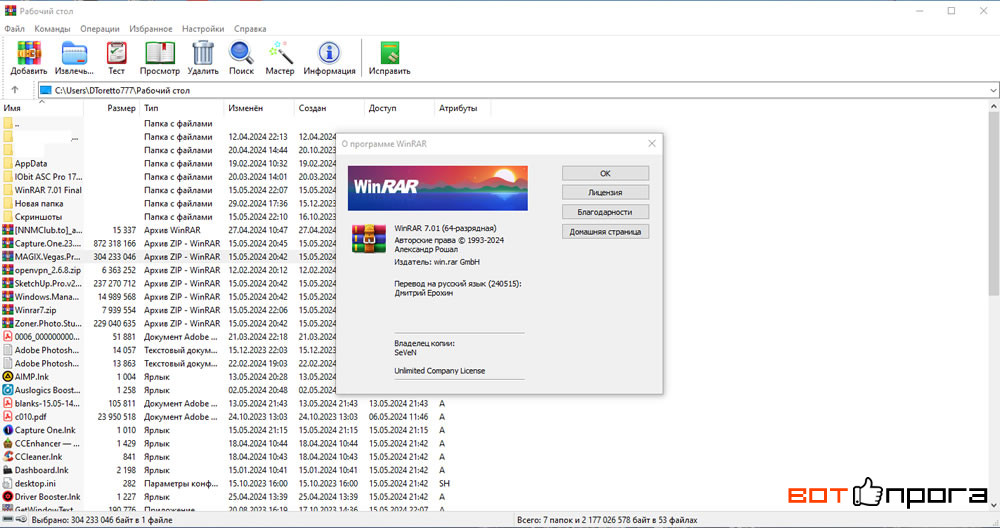Screen dimensions: 1000x528
Task: Select the [NNMClub.to]_a... archive row
Action: coord(245,230)
